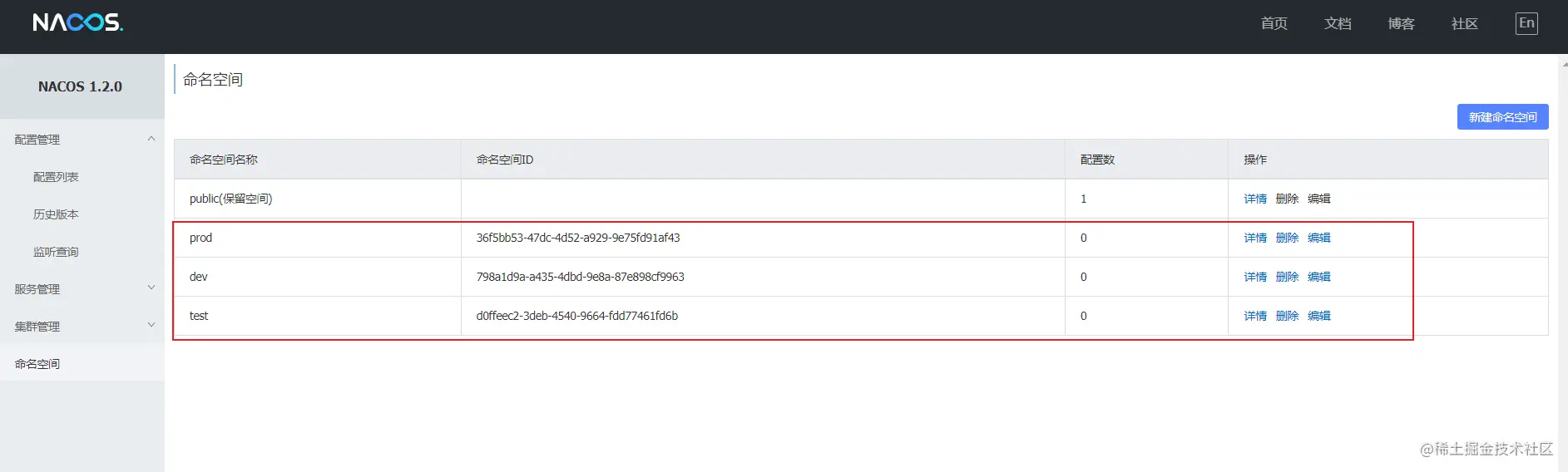The width and height of the screenshot is (1568, 472).
Task: View 详情 for public namespace
Action: pos(1255,199)
